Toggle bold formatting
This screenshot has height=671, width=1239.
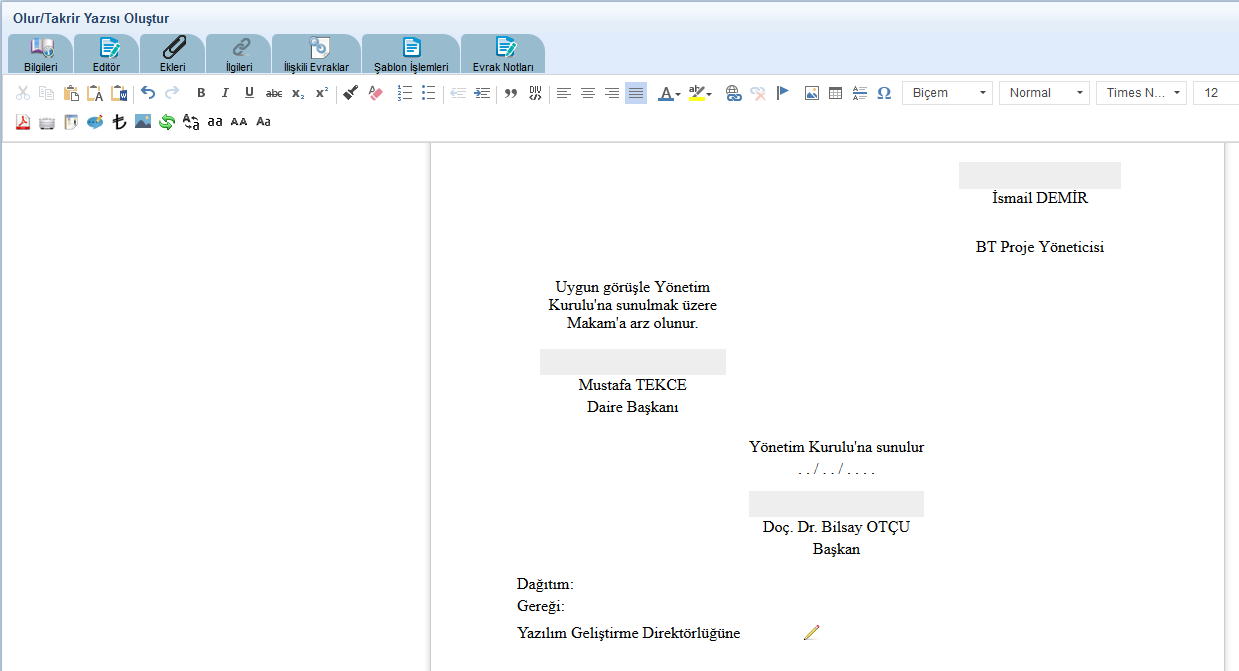click(x=201, y=93)
